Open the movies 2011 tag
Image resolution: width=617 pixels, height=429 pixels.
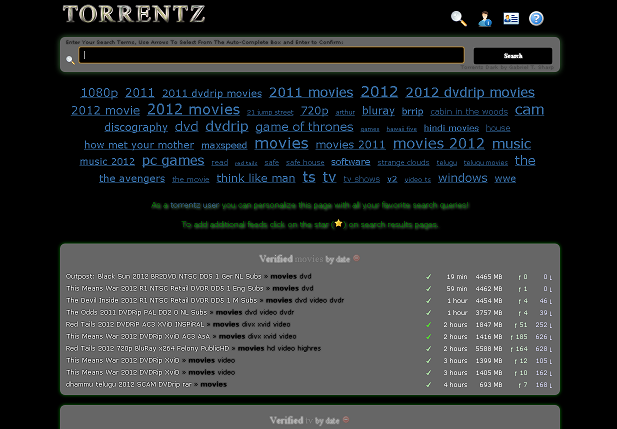point(350,144)
